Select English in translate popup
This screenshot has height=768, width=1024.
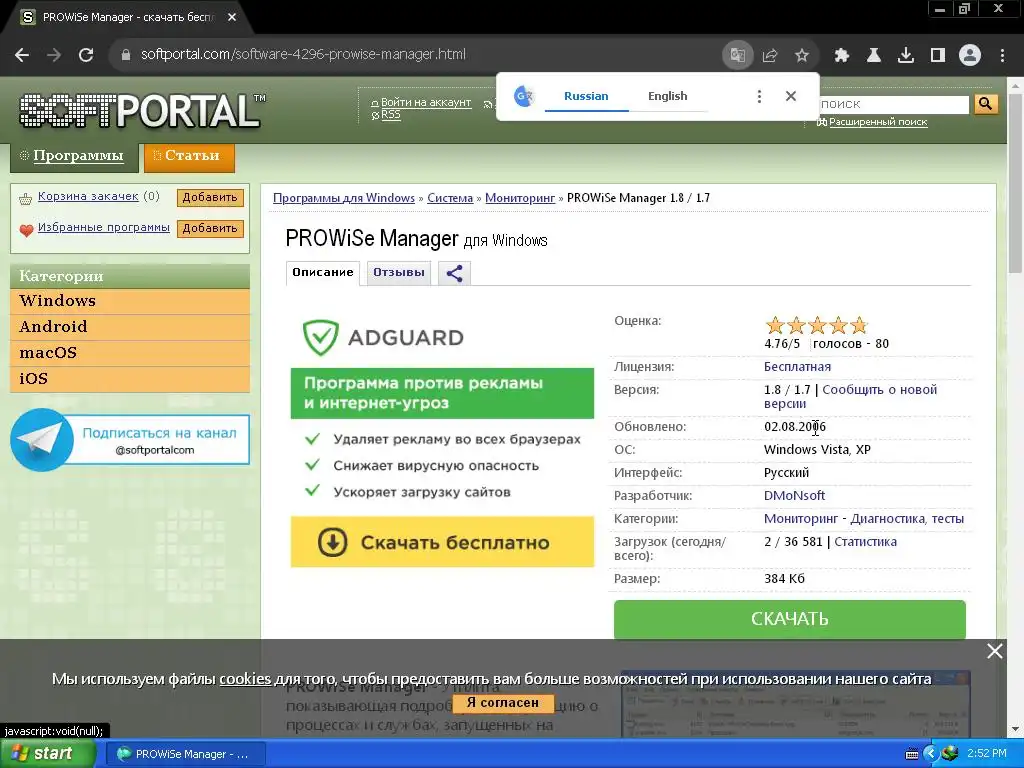click(667, 96)
